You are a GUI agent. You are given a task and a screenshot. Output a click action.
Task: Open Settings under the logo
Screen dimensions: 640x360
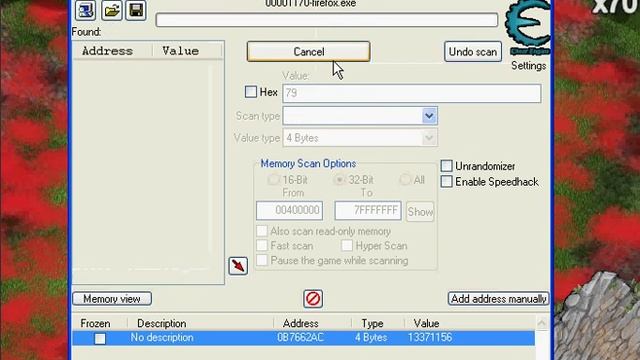[529, 66]
